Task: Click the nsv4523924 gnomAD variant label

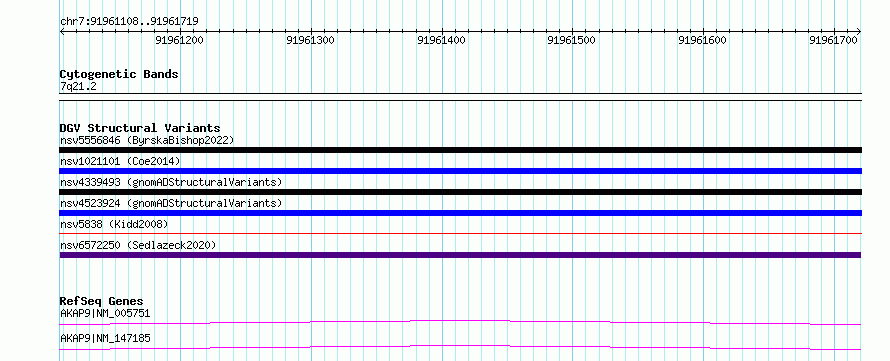Action: 171,203
